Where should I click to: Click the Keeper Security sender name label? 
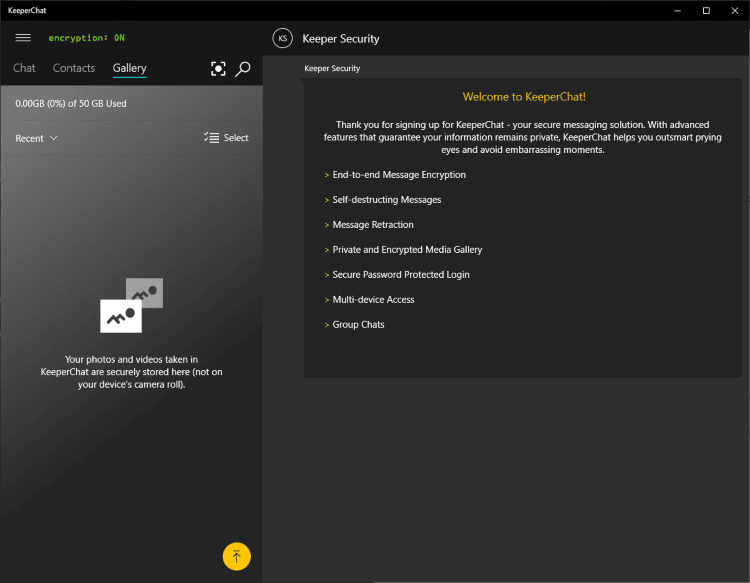point(332,68)
